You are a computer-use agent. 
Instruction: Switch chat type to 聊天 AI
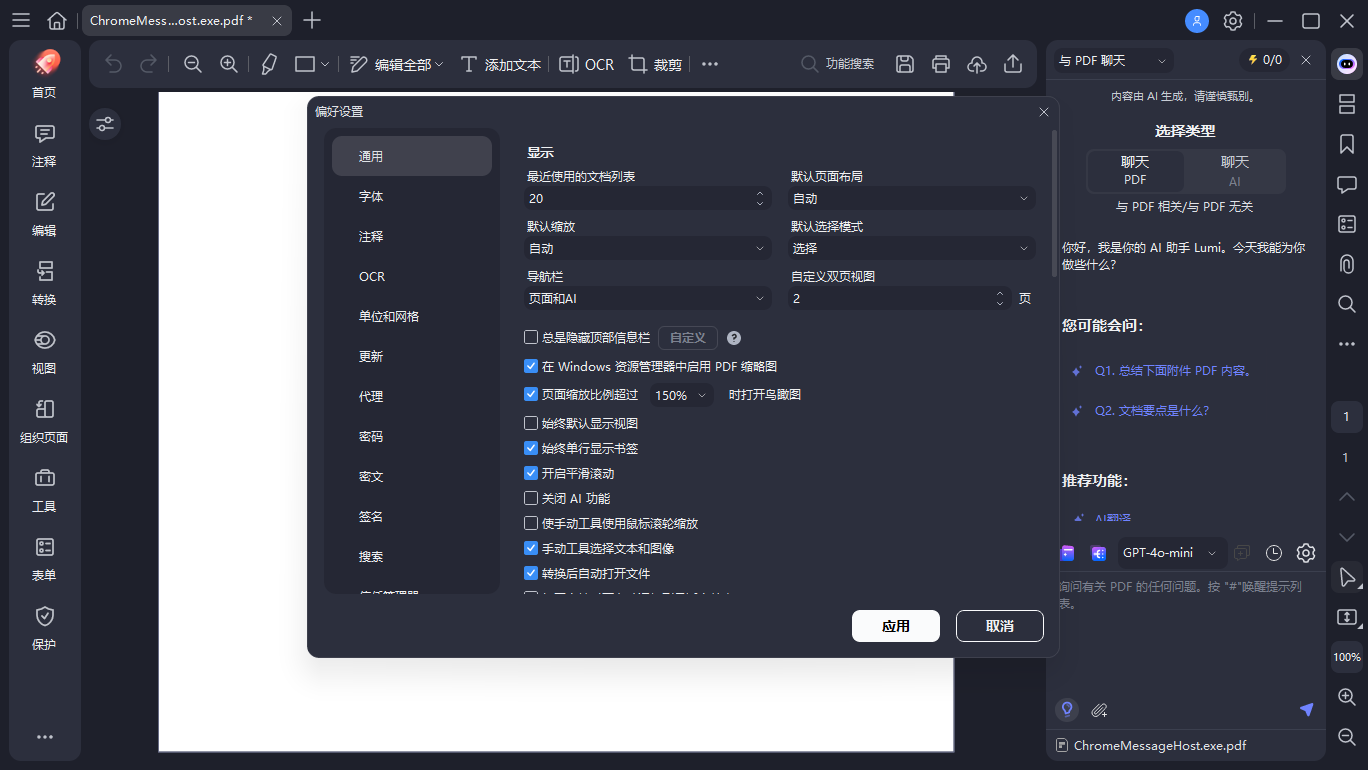(1235, 171)
